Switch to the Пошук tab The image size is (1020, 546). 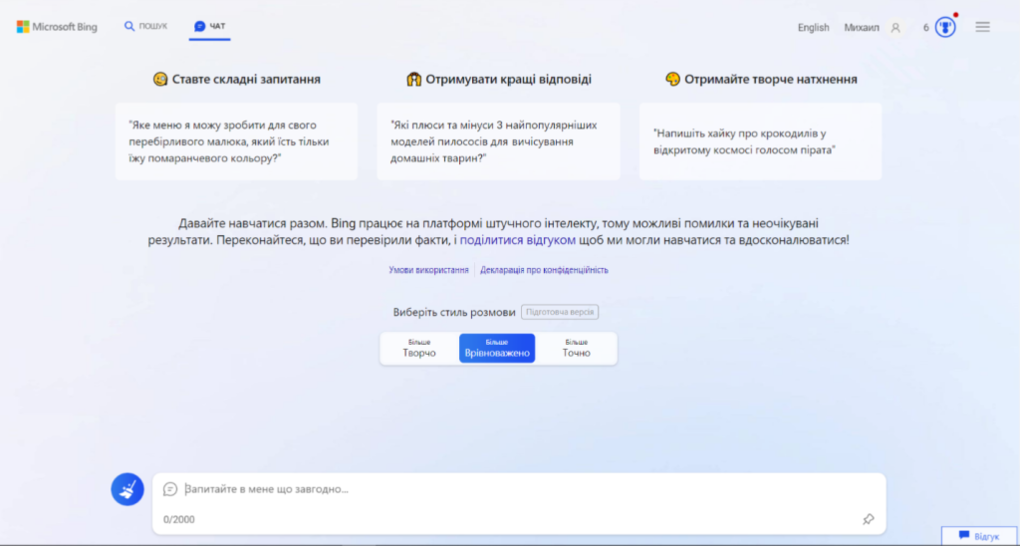pyautogui.click(x=146, y=26)
